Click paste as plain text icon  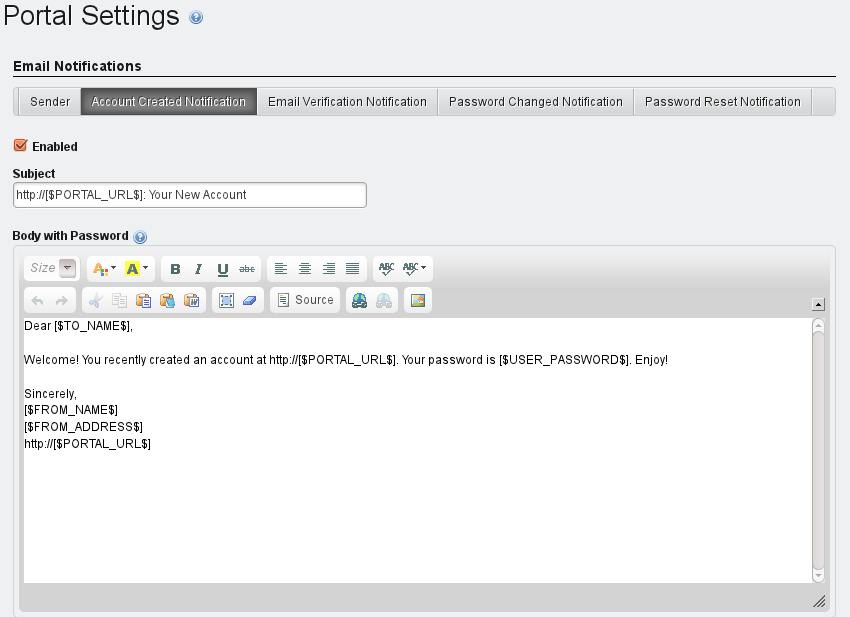[167, 300]
